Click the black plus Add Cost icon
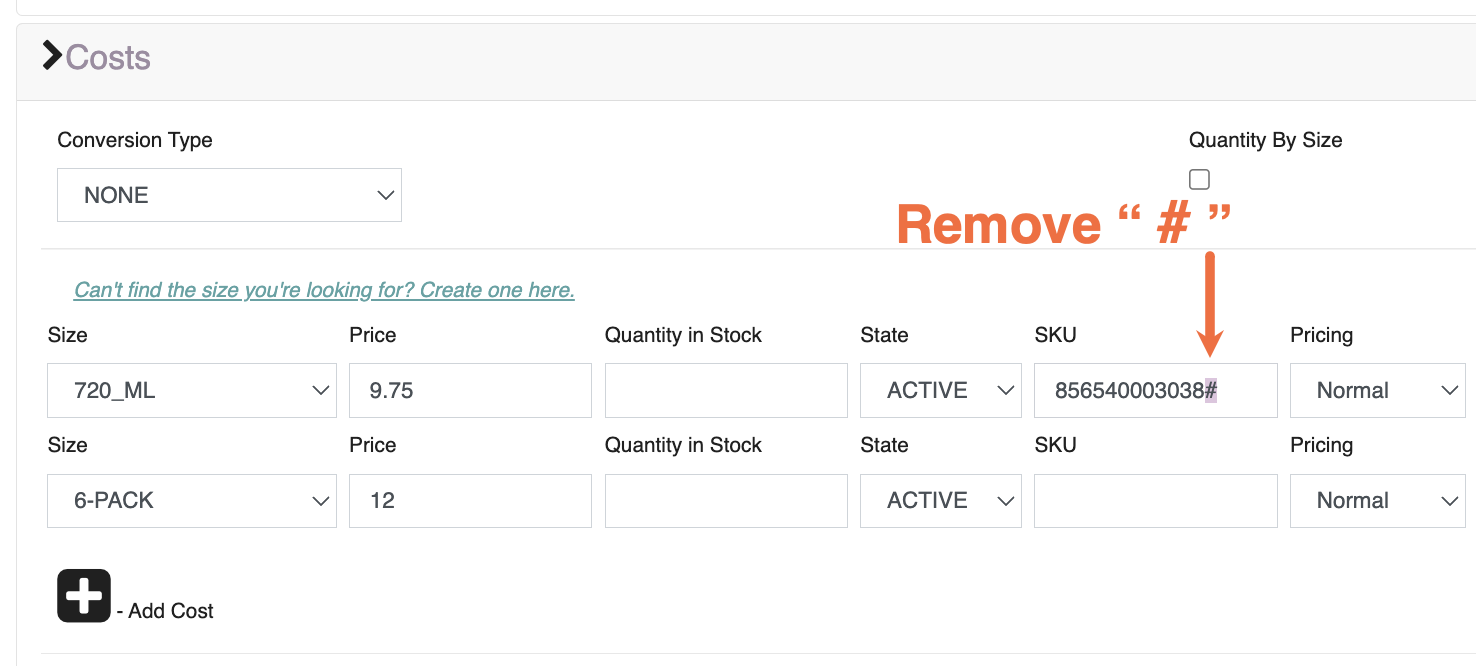The height and width of the screenshot is (666, 1476). [84, 596]
